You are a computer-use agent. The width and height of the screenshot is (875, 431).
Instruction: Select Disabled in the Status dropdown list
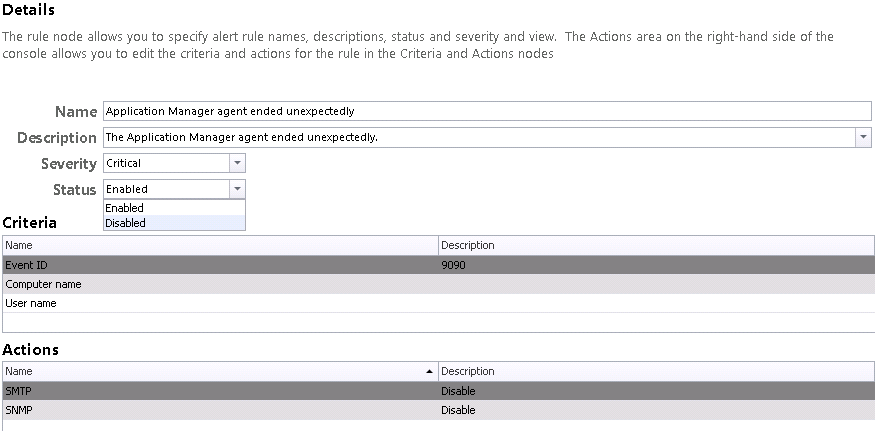point(174,223)
